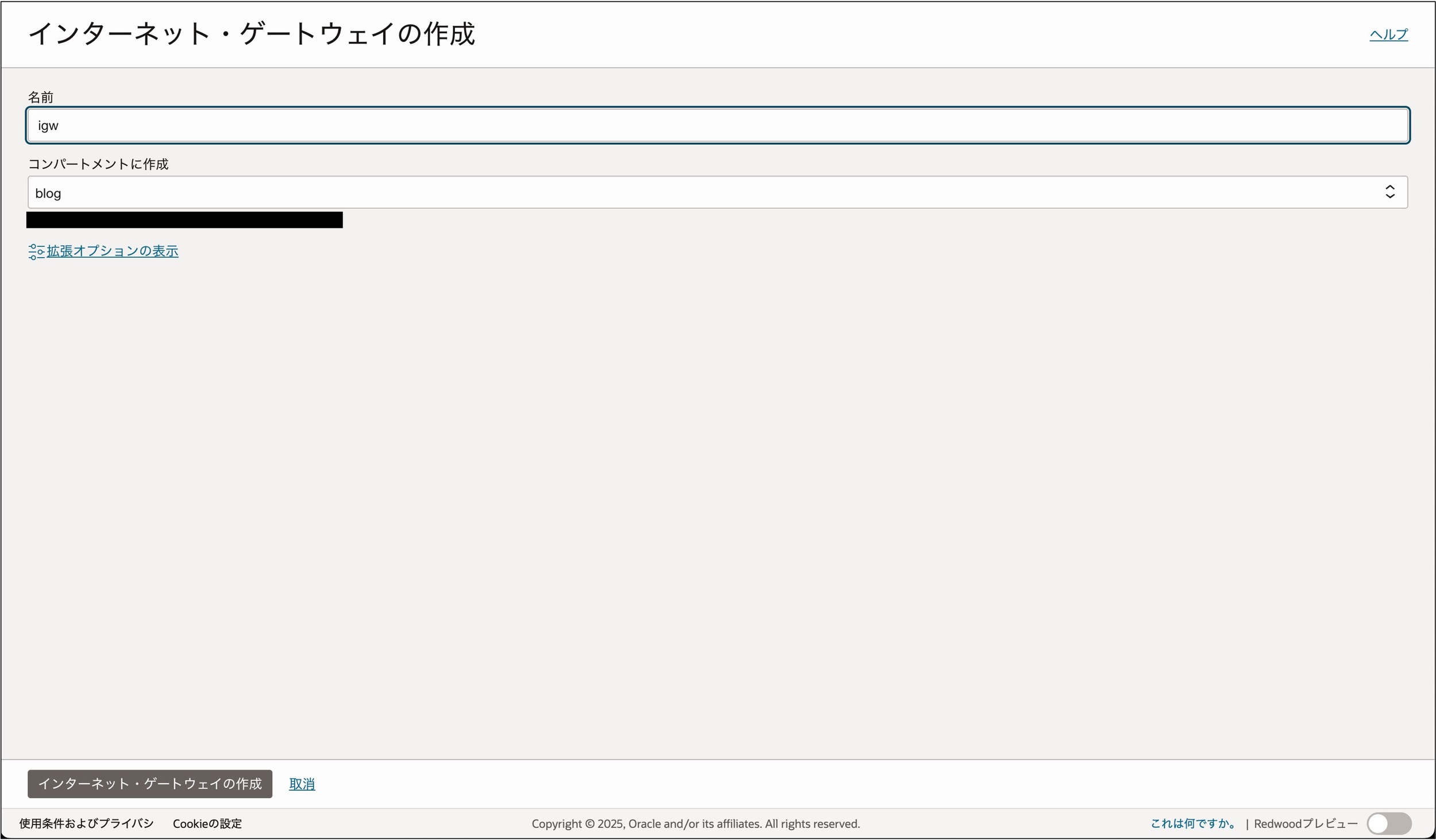Click the インターネット・ゲートウェイの作成 button
This screenshot has width=1436, height=840.
pos(150,784)
